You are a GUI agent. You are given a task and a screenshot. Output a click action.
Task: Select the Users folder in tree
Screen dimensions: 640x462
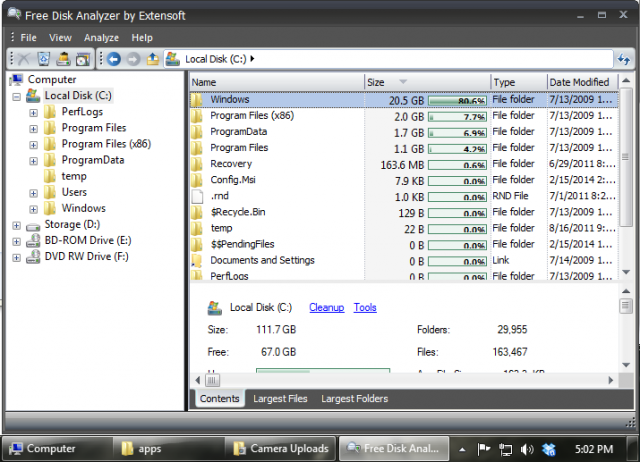tap(74, 192)
